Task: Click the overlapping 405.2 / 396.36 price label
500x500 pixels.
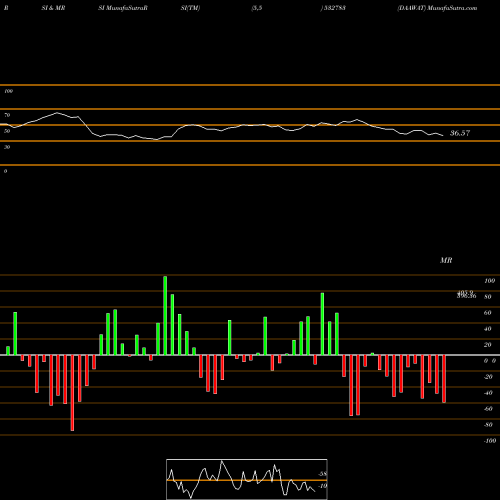Action: coord(466,294)
